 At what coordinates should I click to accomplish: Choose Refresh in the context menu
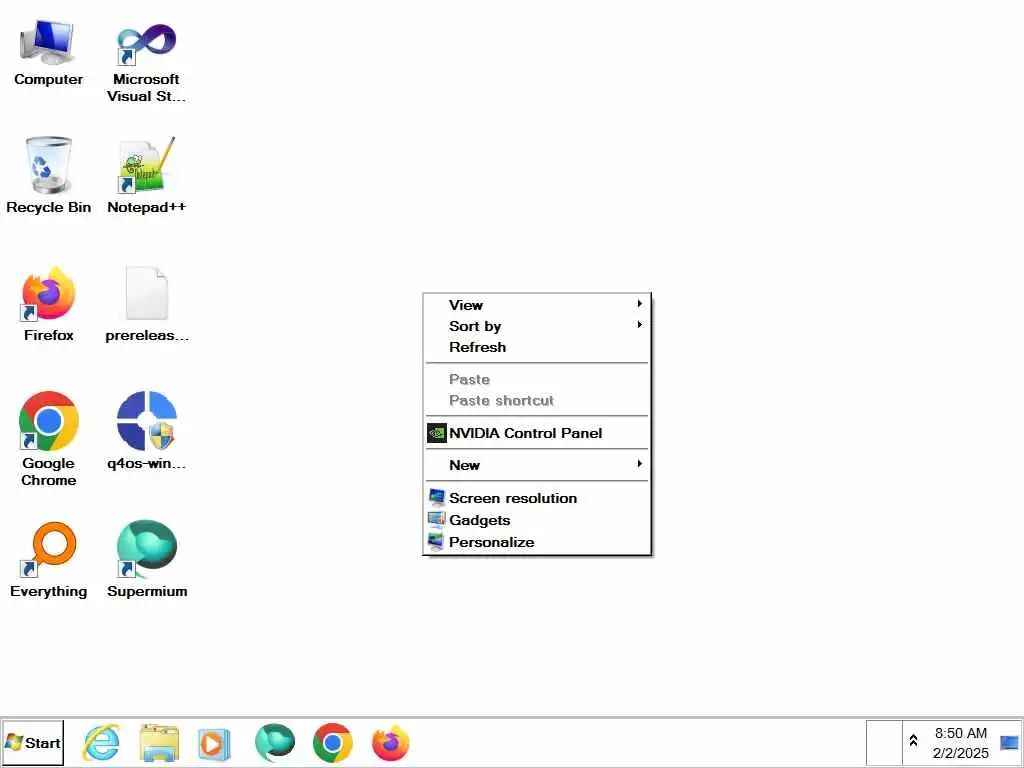pyautogui.click(x=537, y=347)
